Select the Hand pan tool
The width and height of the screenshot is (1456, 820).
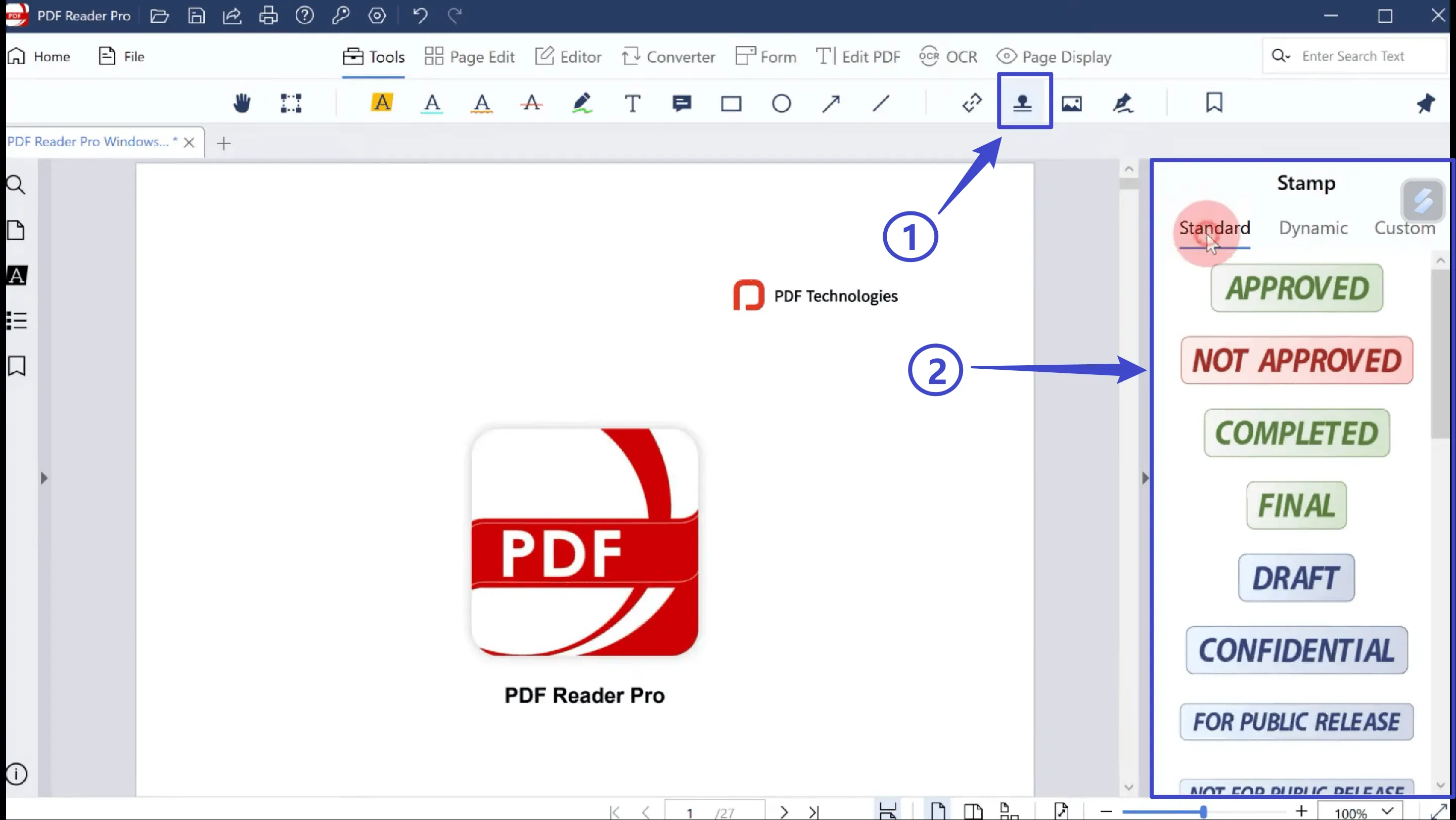click(x=241, y=104)
